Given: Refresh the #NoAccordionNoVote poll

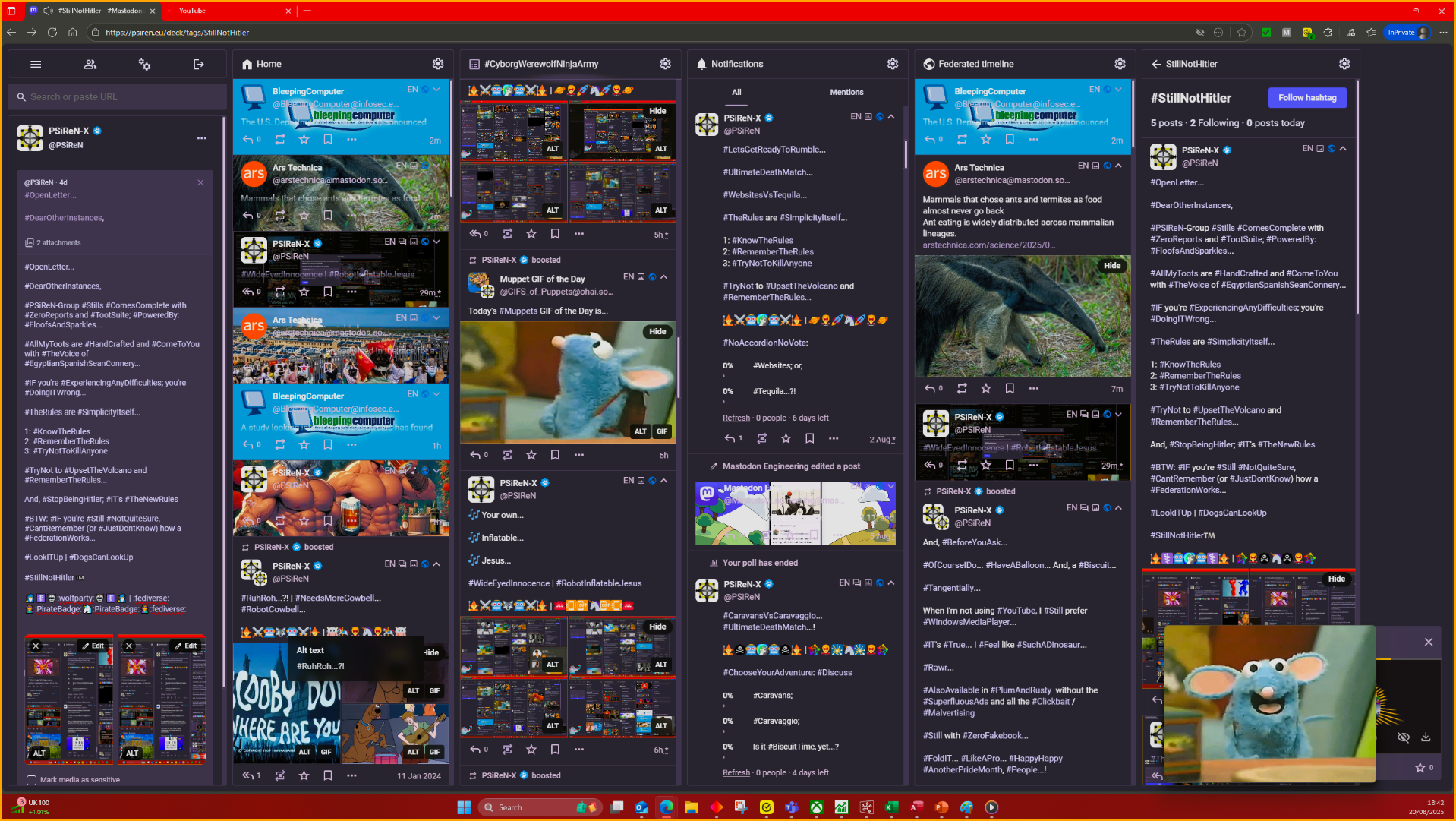Looking at the screenshot, I should pos(736,418).
